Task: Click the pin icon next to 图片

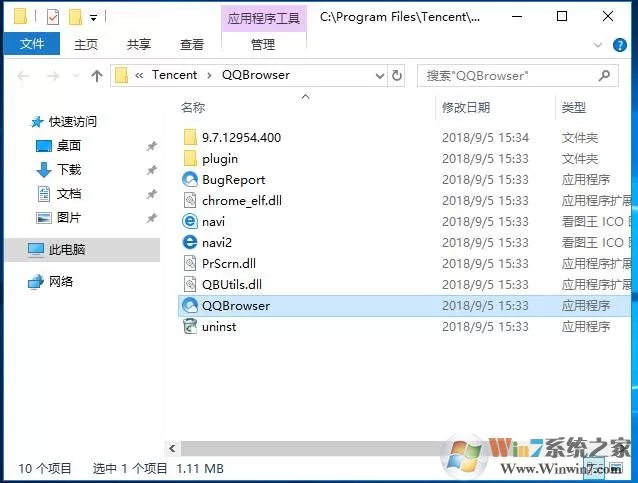Action: click(151, 219)
